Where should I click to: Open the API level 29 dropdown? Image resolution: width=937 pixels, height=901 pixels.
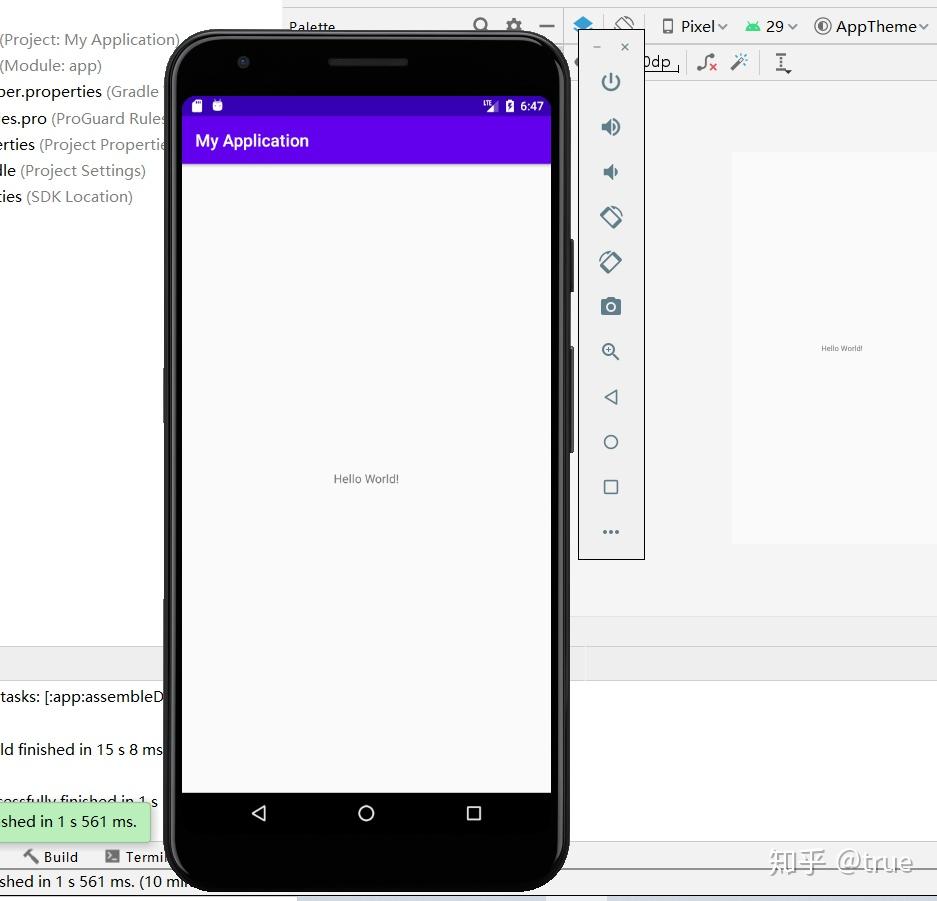tap(771, 26)
